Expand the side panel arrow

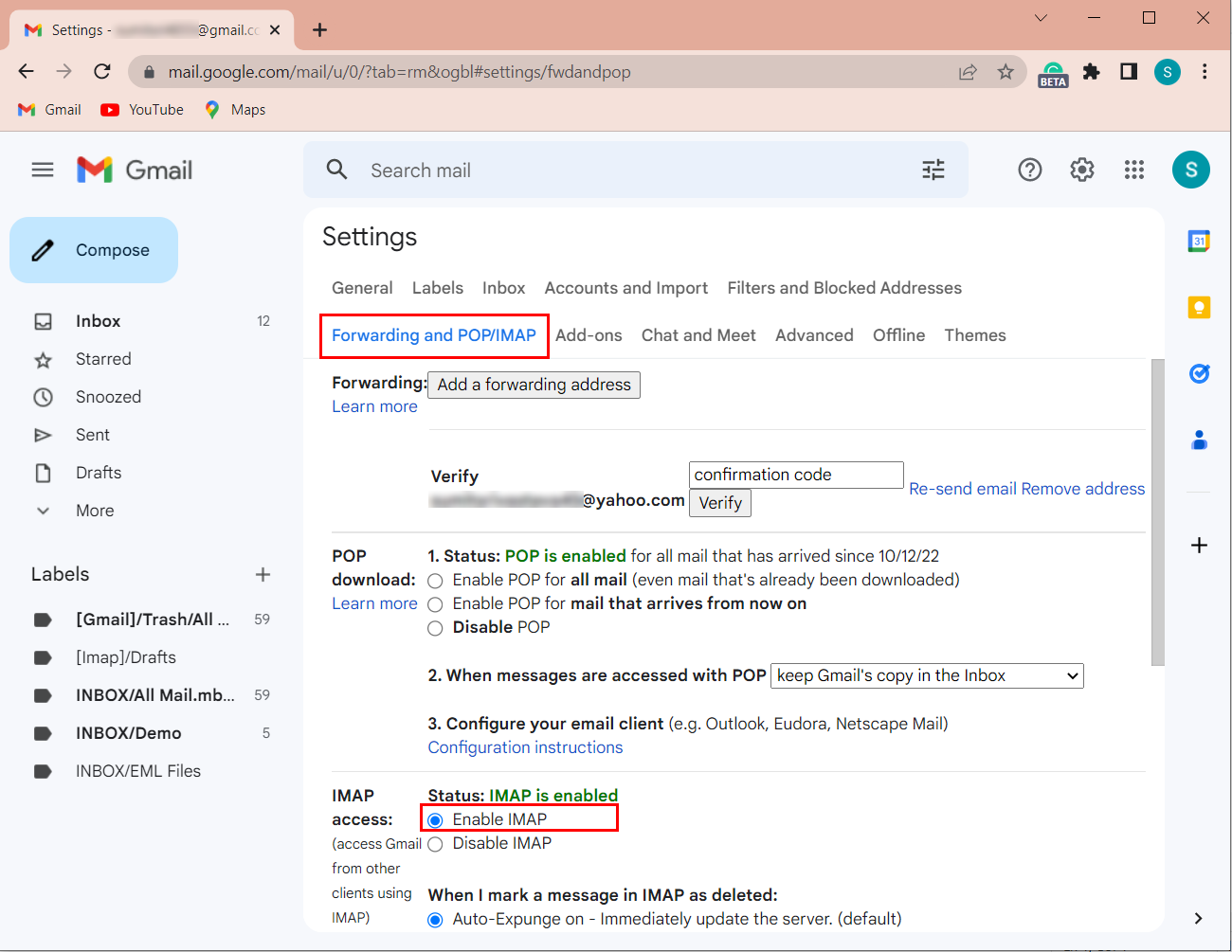pos(1199,918)
